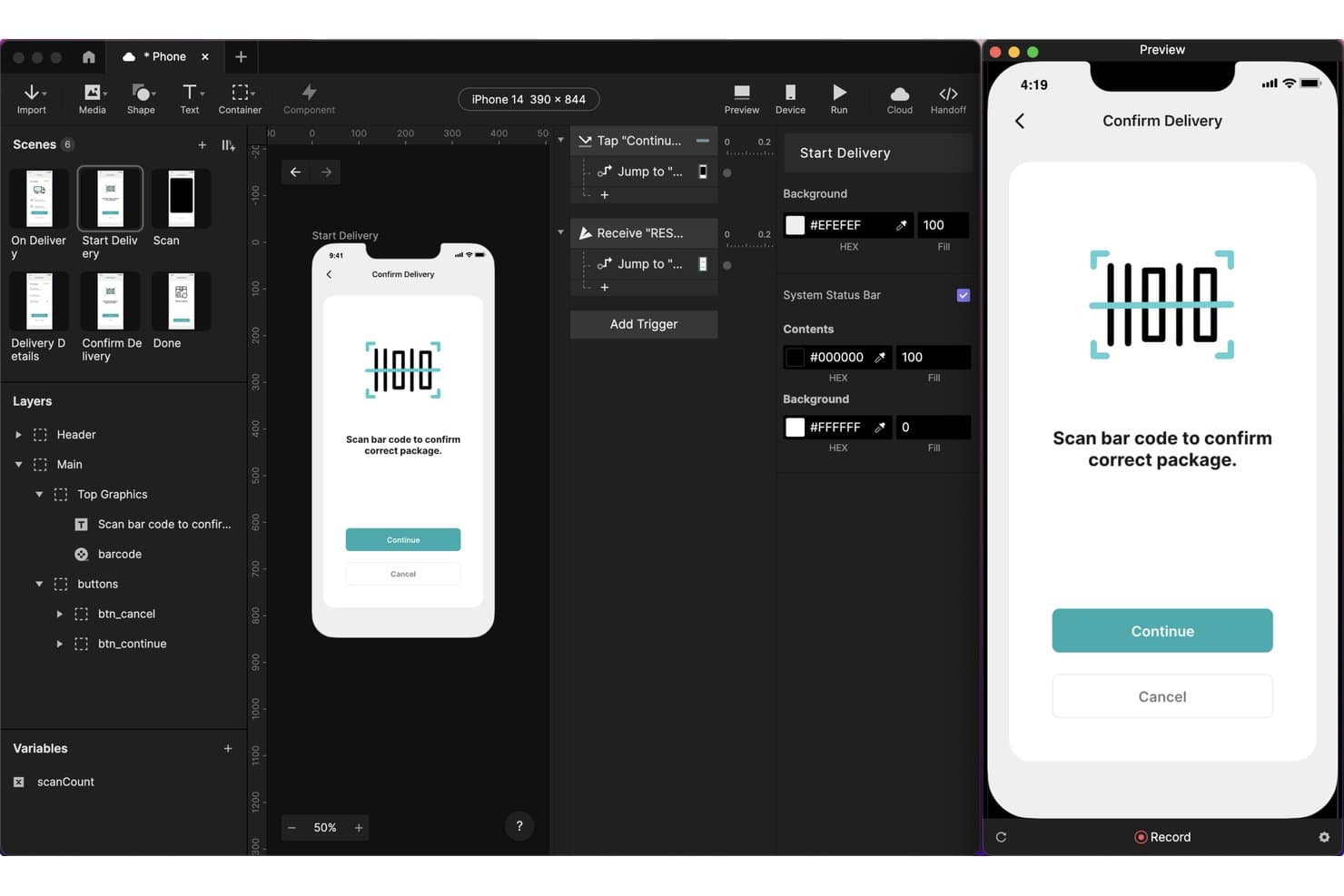Run the prototype with Run icon
Image resolution: width=1344 pixels, height=896 pixels.
tap(839, 99)
